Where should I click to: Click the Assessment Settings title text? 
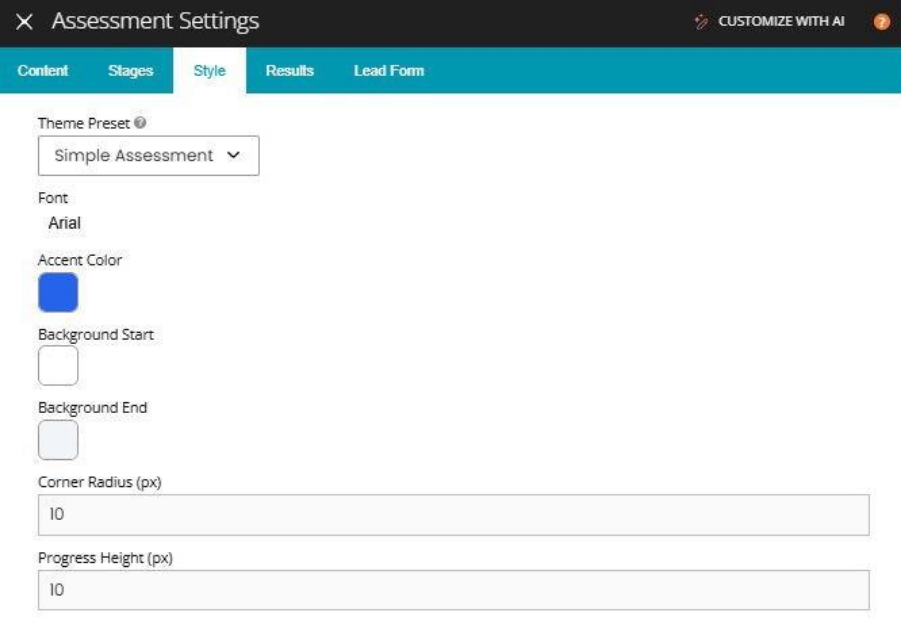[155, 21]
